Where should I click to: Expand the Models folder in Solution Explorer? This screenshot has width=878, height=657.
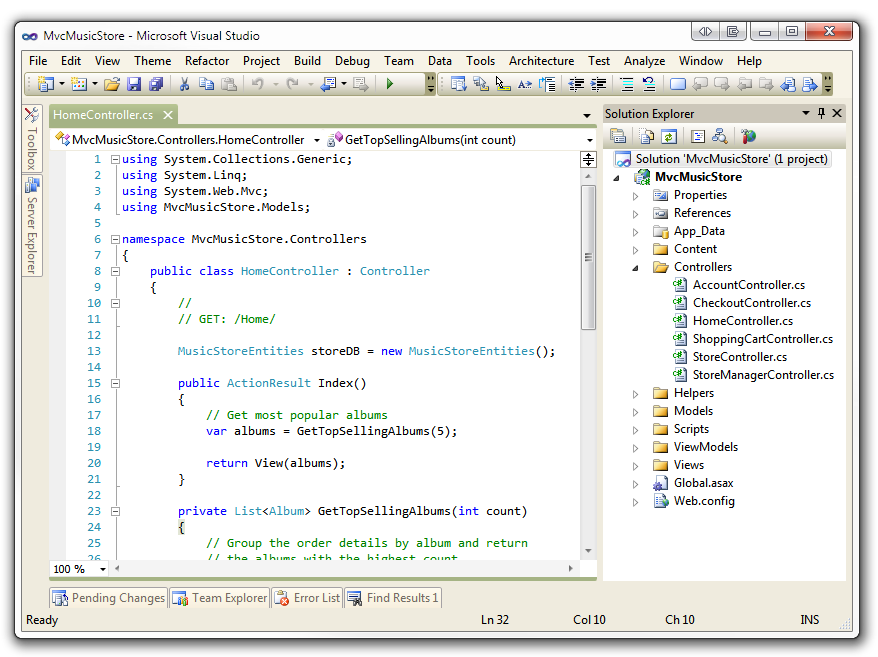635,411
